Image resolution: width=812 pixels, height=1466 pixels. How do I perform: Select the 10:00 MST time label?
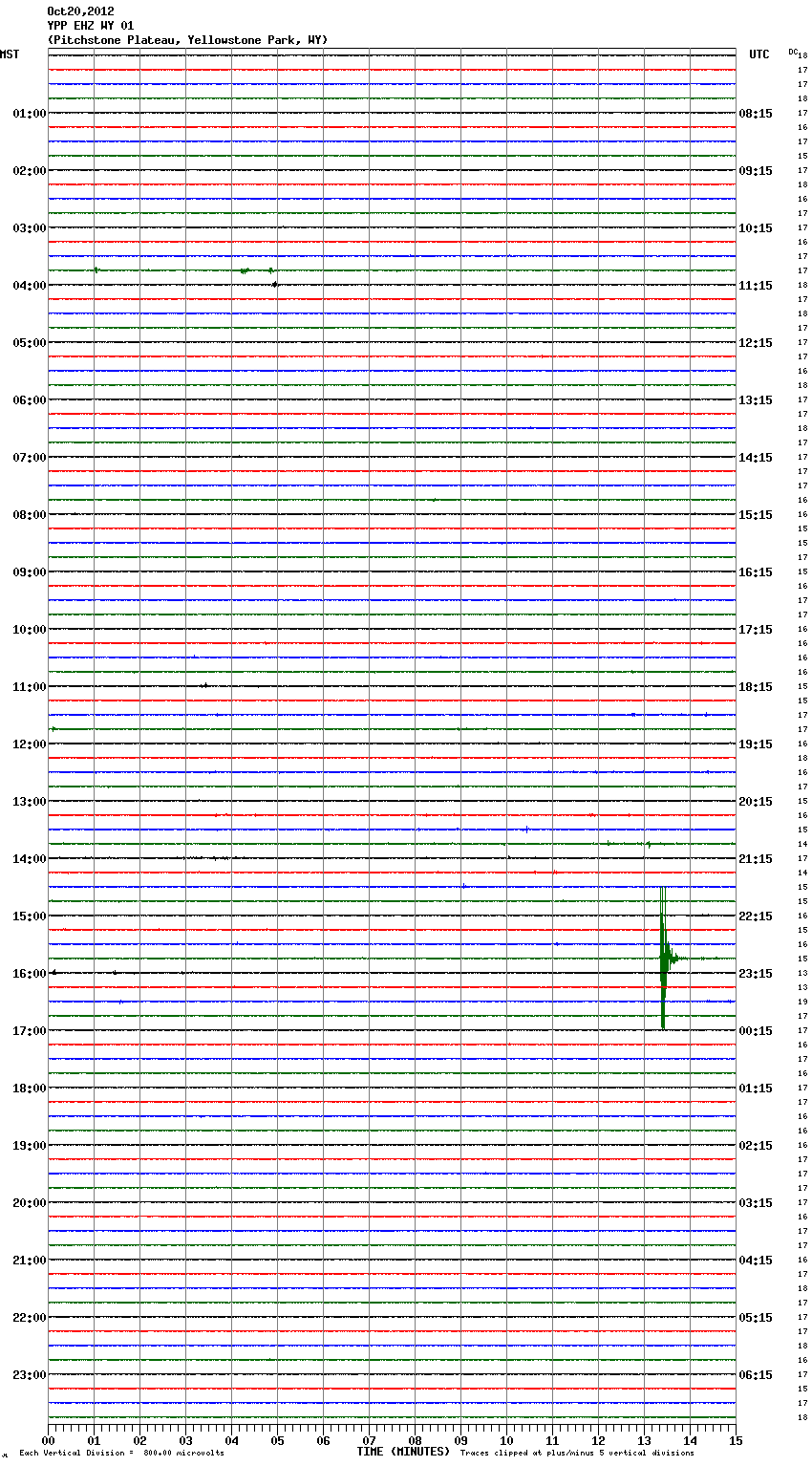30,630
